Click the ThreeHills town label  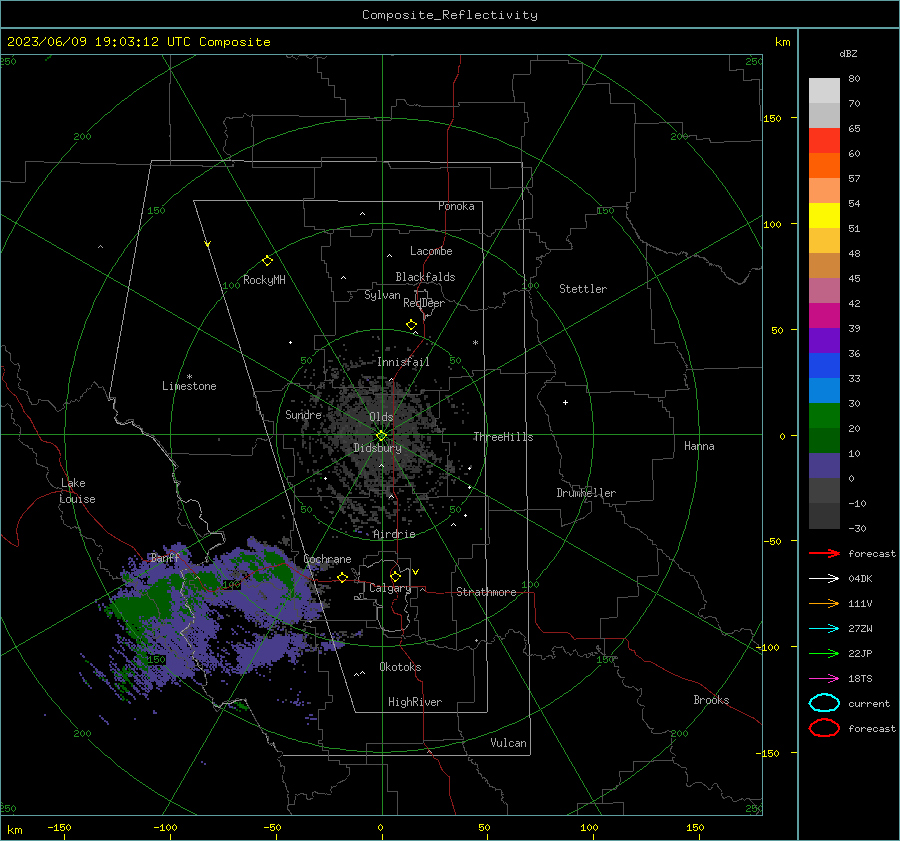point(503,437)
